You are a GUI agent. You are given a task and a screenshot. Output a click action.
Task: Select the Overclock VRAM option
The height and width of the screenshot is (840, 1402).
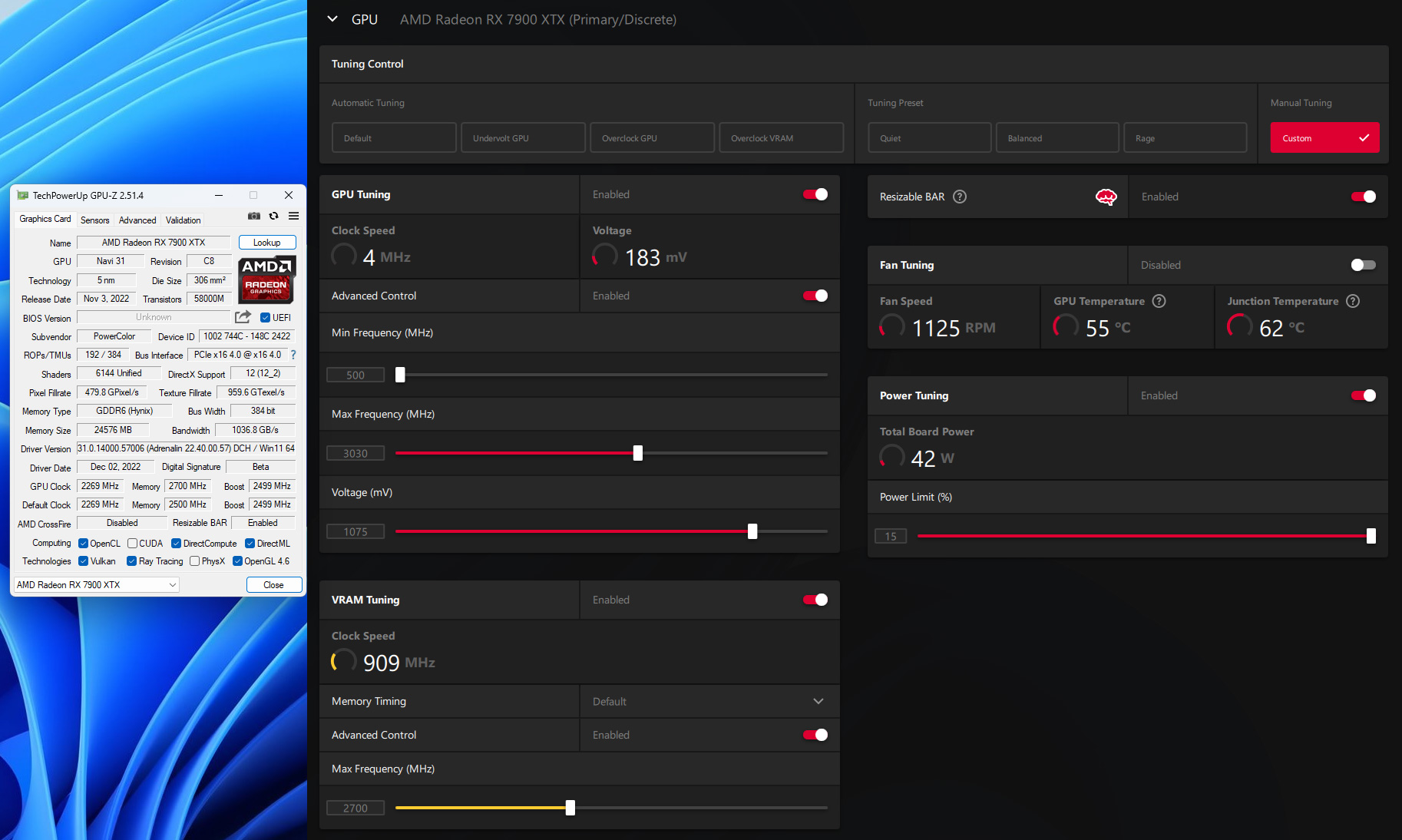(781, 138)
